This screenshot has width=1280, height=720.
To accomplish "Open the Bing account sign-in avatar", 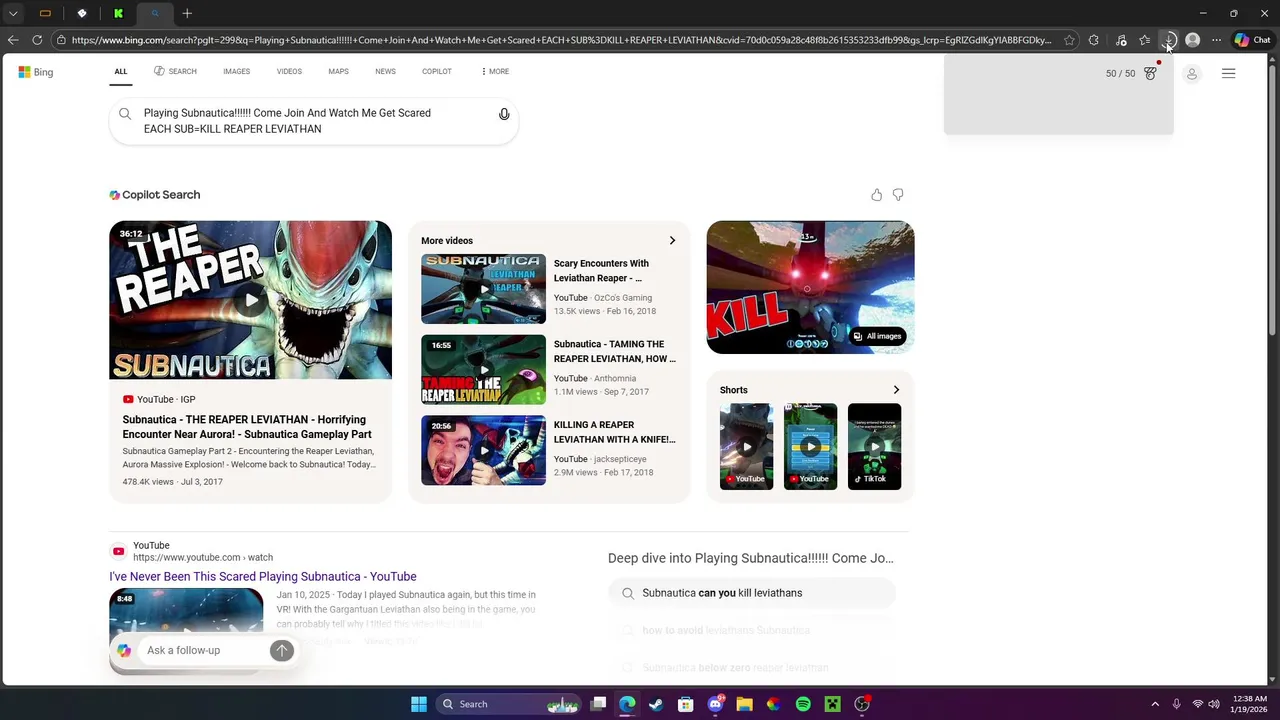I will click(x=1191, y=73).
